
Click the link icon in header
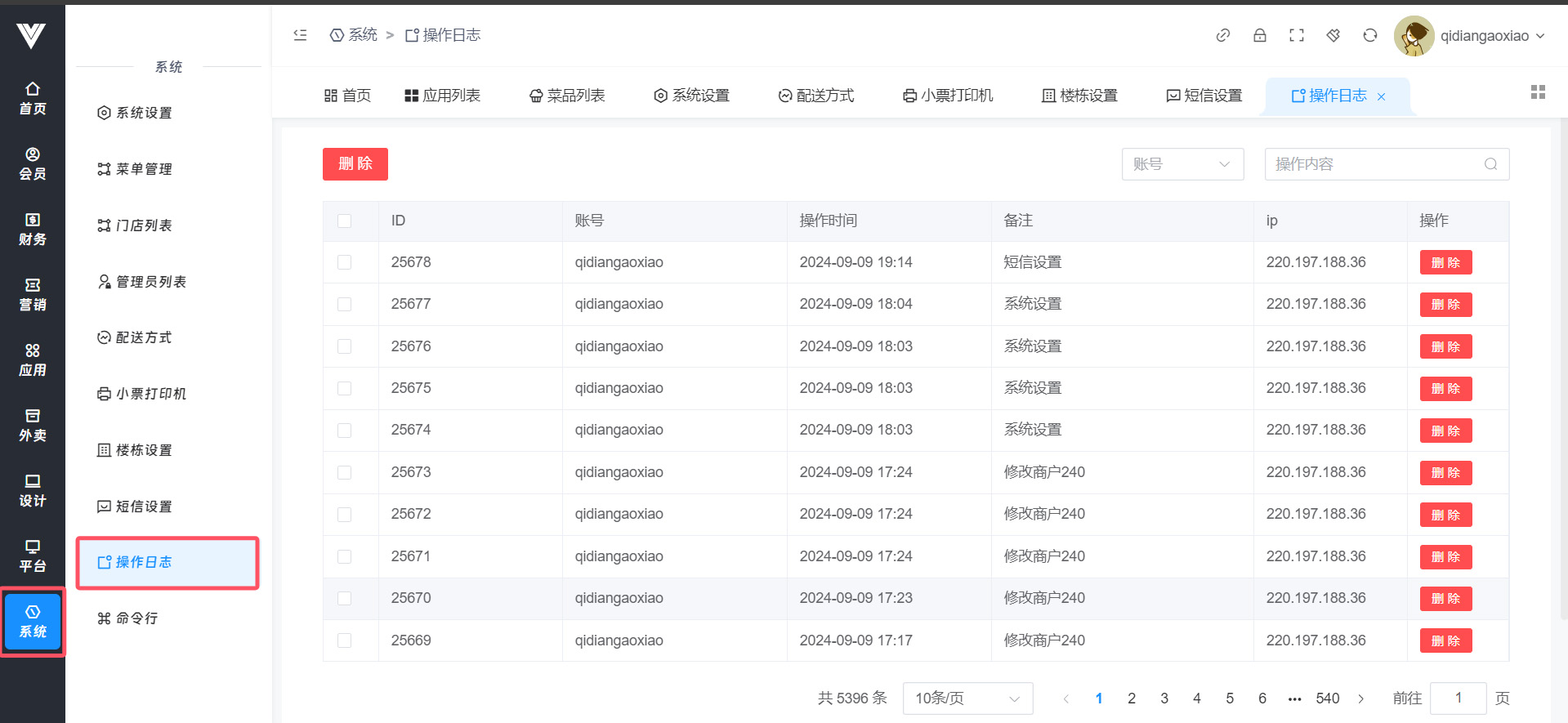coord(1222,35)
